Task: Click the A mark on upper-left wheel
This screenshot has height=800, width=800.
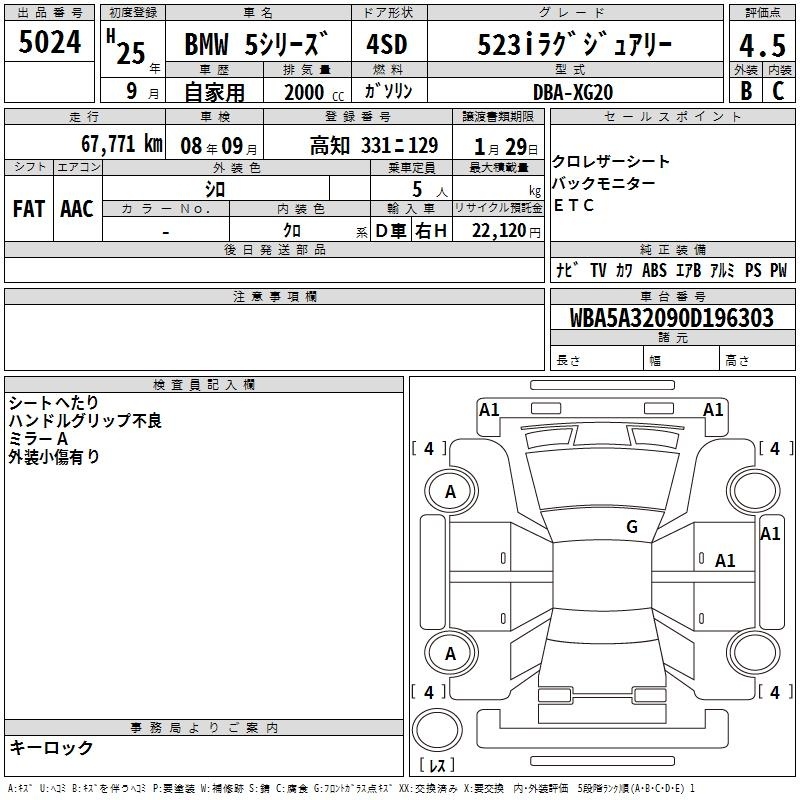Action: point(450,491)
